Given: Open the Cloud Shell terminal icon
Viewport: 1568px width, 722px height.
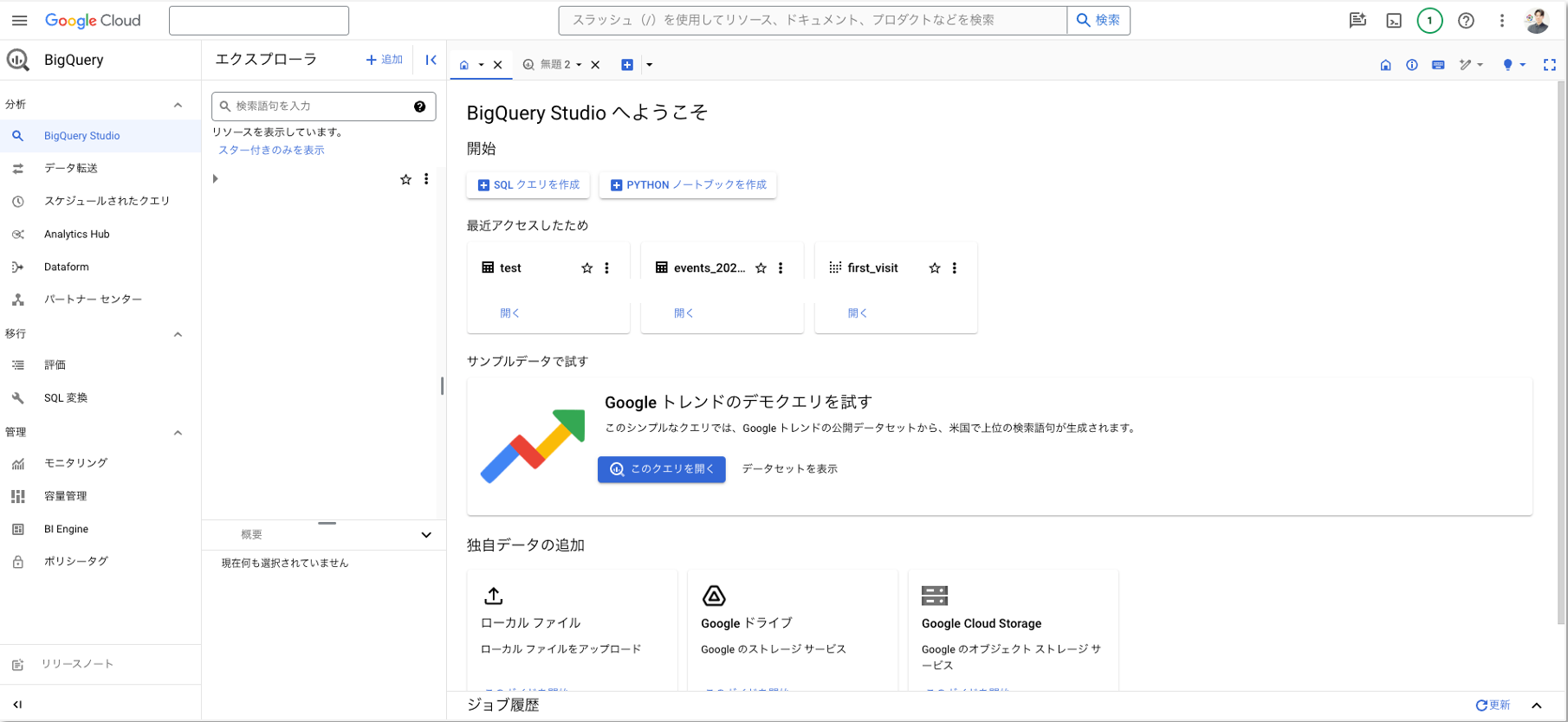Looking at the screenshot, I should pos(1394,21).
